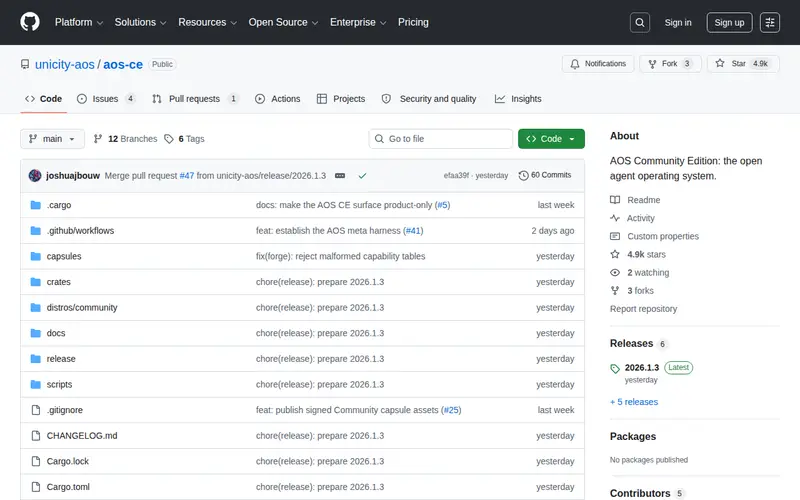Open pull request #47 link in commit
This screenshot has height=500, width=800.
coord(187,176)
